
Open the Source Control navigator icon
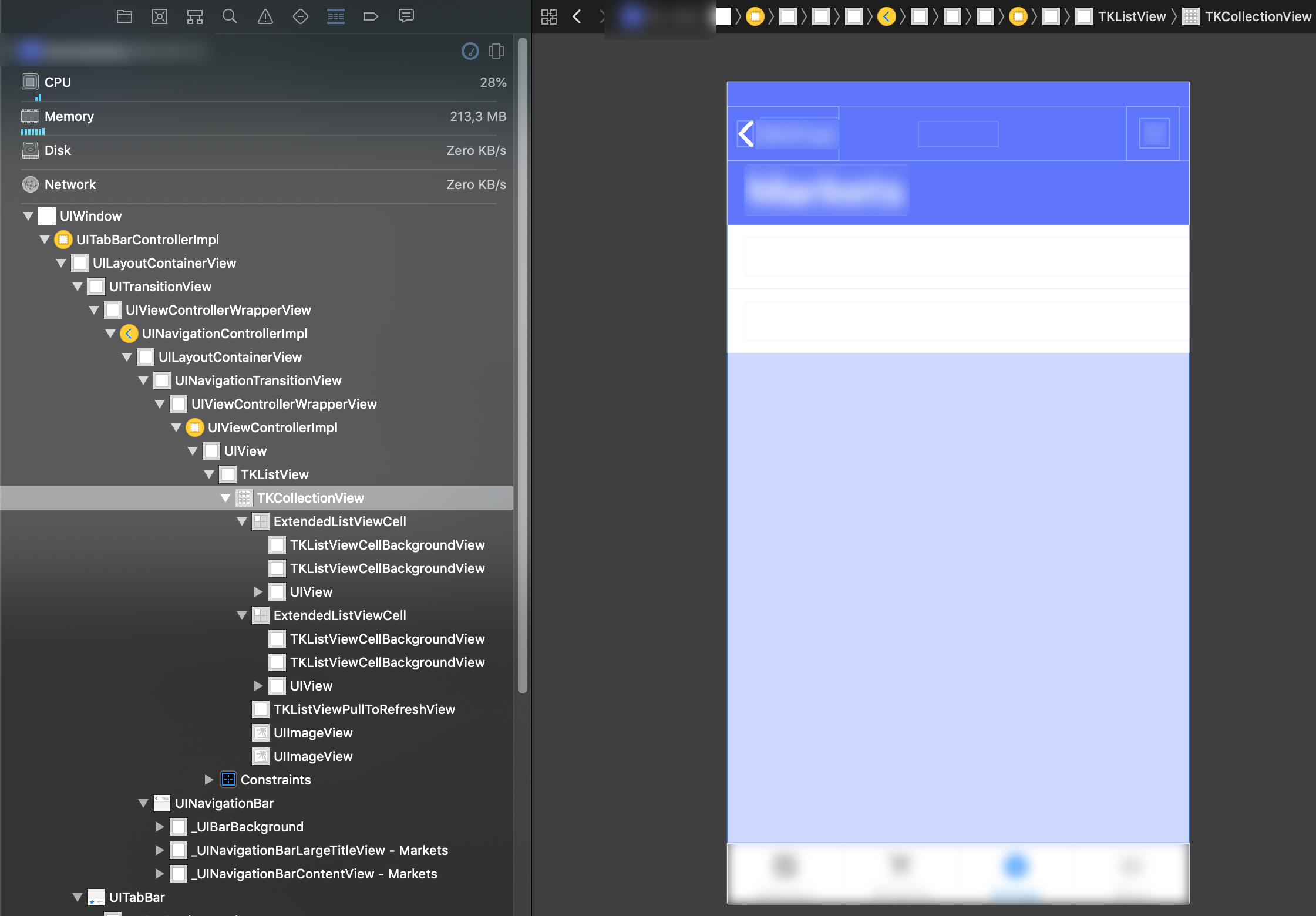click(159, 16)
